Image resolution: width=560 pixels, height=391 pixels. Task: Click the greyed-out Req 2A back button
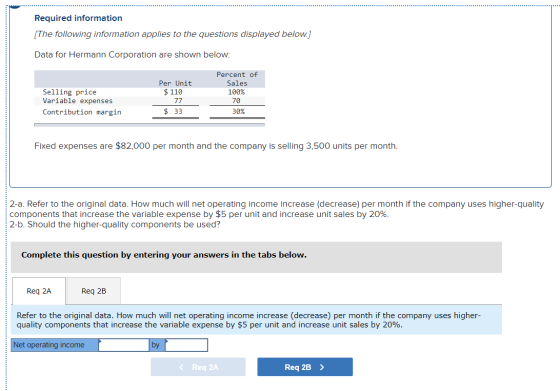tap(198, 367)
